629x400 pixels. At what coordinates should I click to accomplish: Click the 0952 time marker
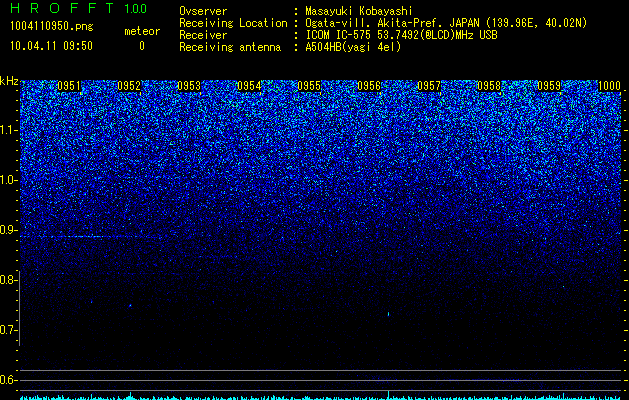point(129,86)
